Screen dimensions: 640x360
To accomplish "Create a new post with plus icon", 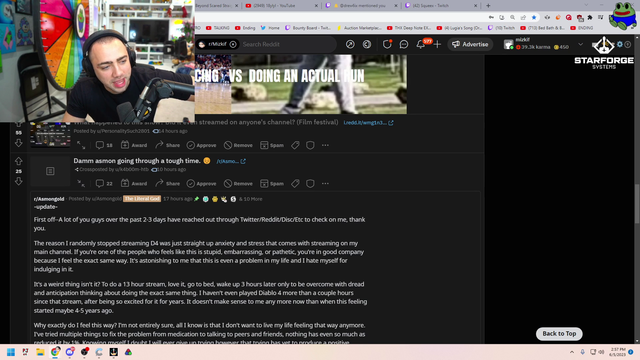I will coord(437,44).
